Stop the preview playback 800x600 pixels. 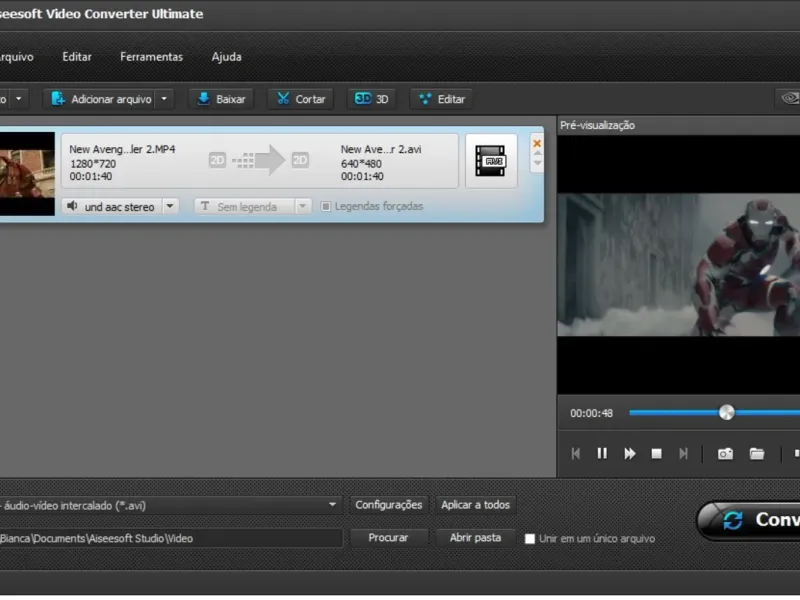[657, 453]
